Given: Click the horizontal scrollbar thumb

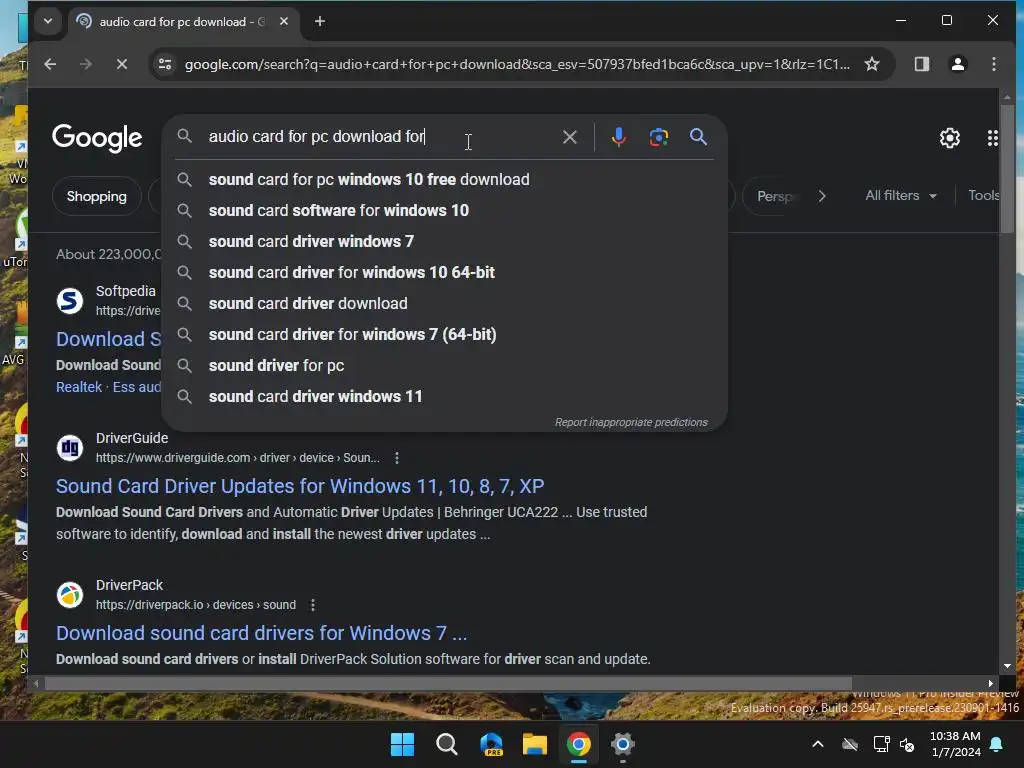Looking at the screenshot, I should (448, 683).
